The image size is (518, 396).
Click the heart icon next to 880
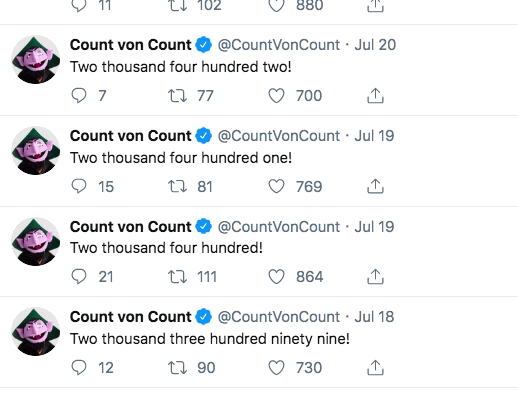(x=276, y=5)
